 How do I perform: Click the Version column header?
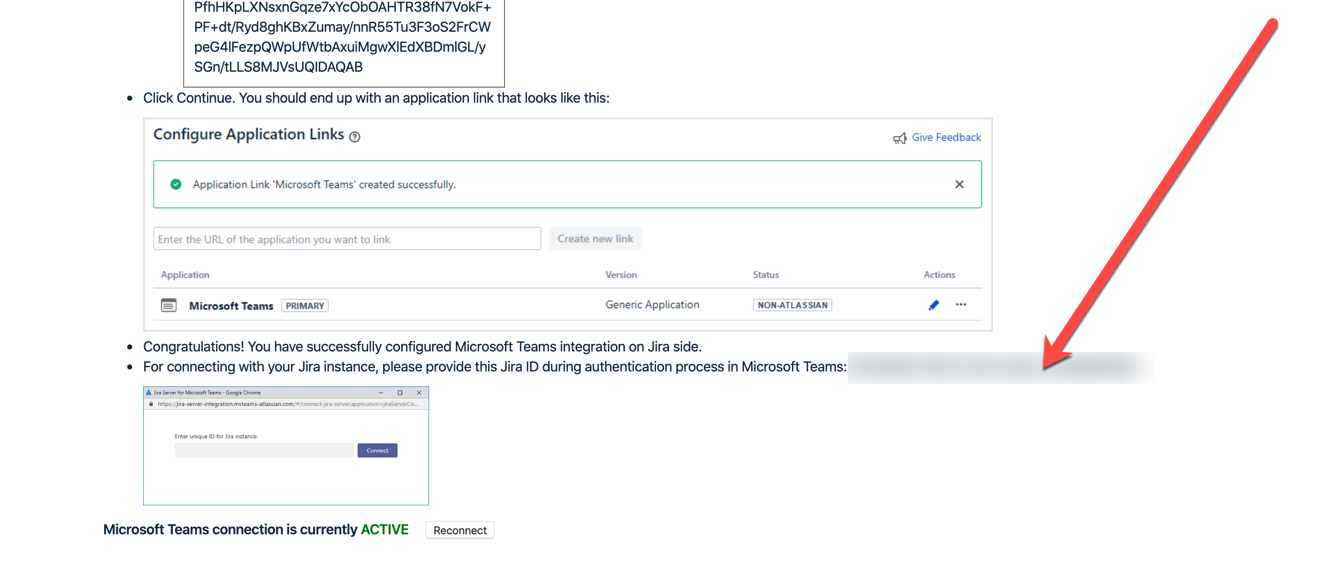621,275
